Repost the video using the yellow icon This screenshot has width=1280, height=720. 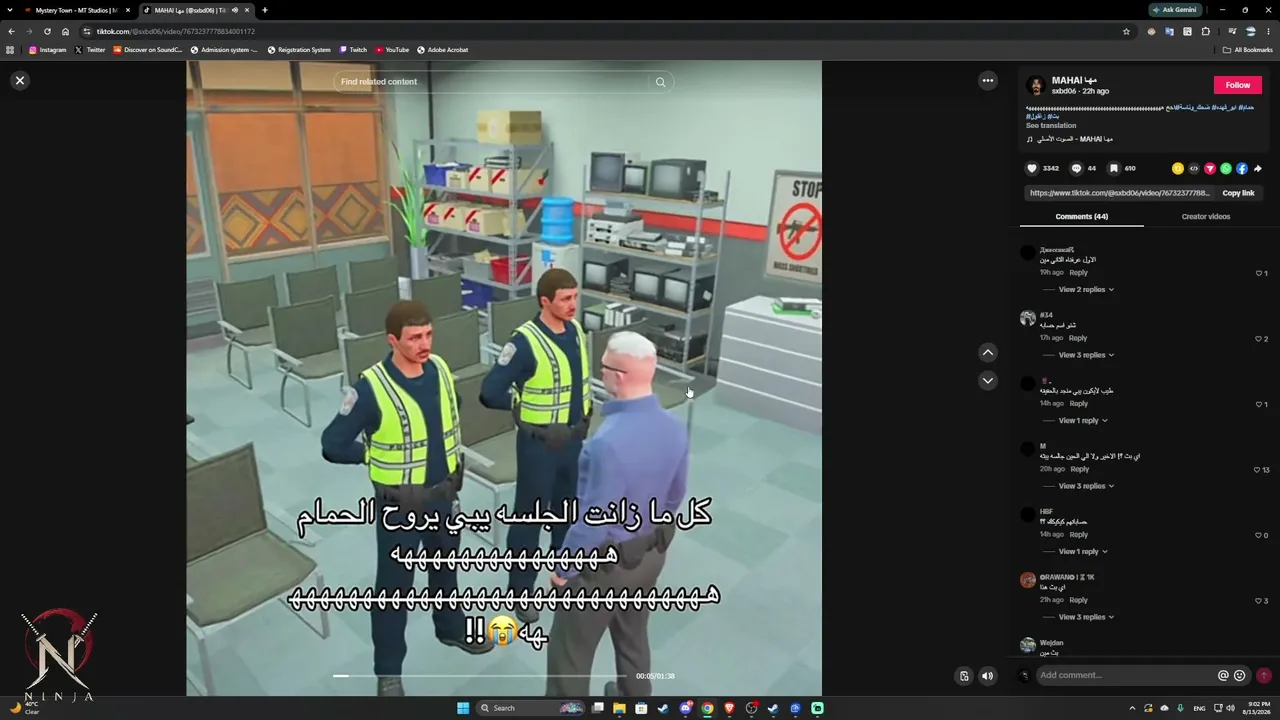[1178, 168]
